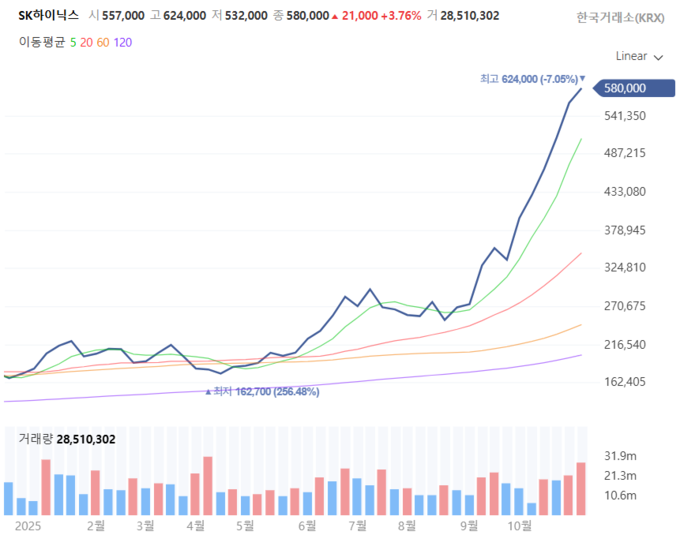
Task: Click the rightmost red volume bar
Action: click(x=581, y=489)
